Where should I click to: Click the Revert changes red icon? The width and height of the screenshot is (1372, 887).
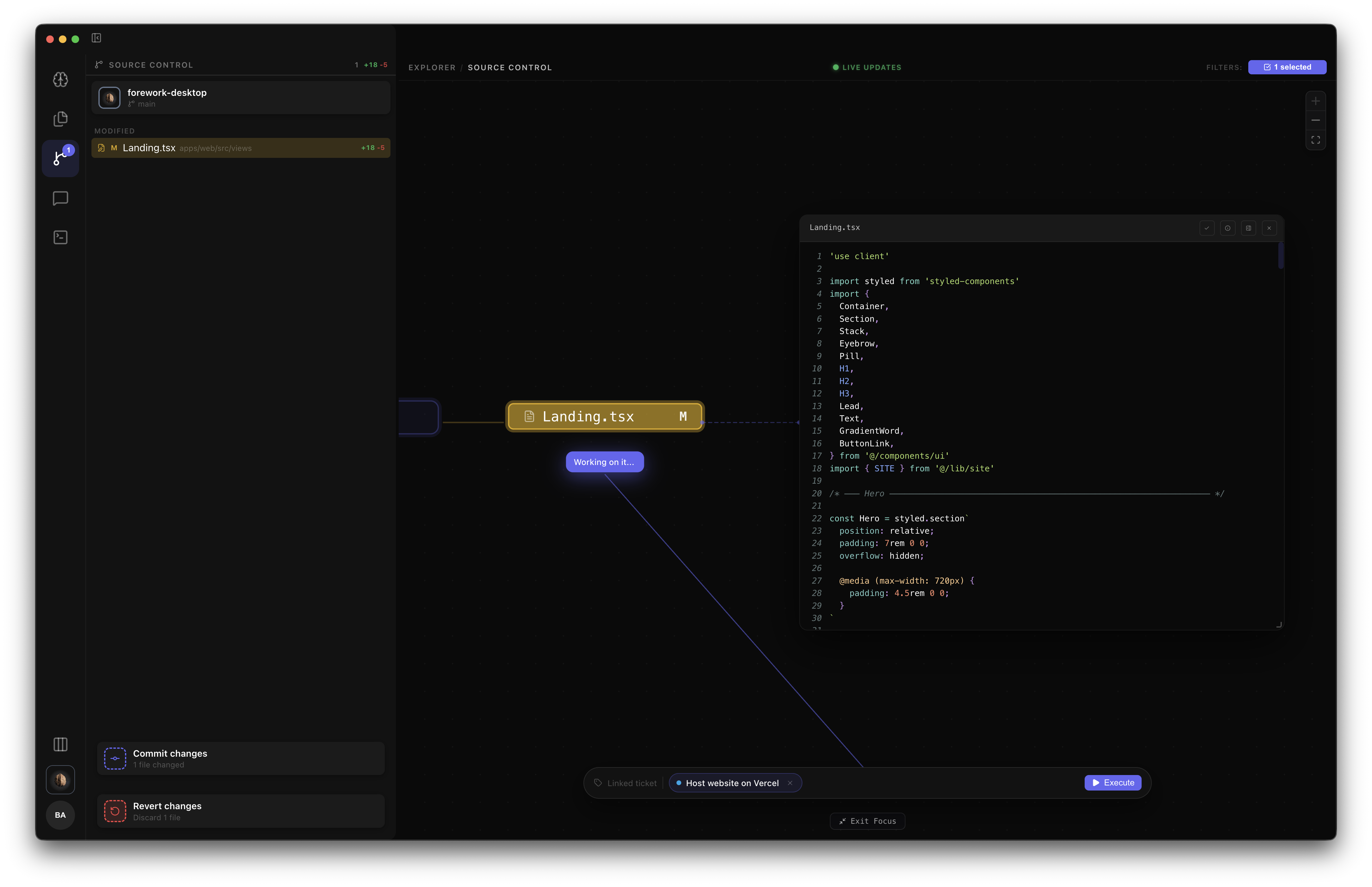click(x=115, y=811)
